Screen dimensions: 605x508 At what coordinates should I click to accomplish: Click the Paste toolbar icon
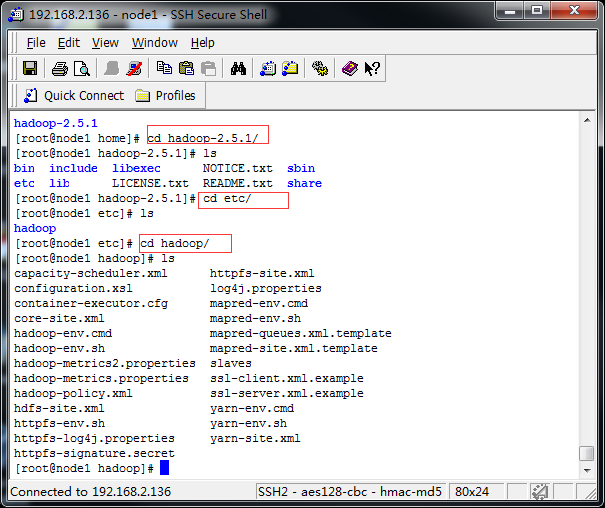[x=186, y=68]
